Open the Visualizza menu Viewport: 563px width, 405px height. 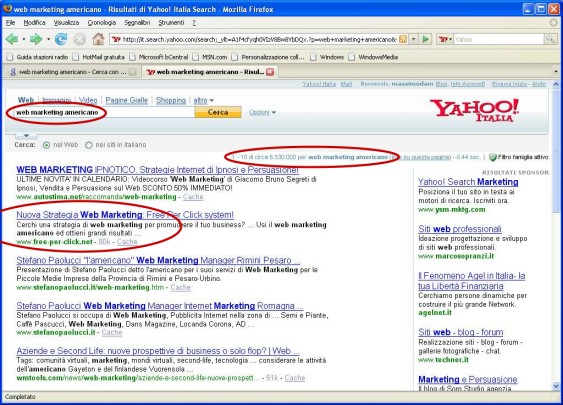click(x=66, y=23)
